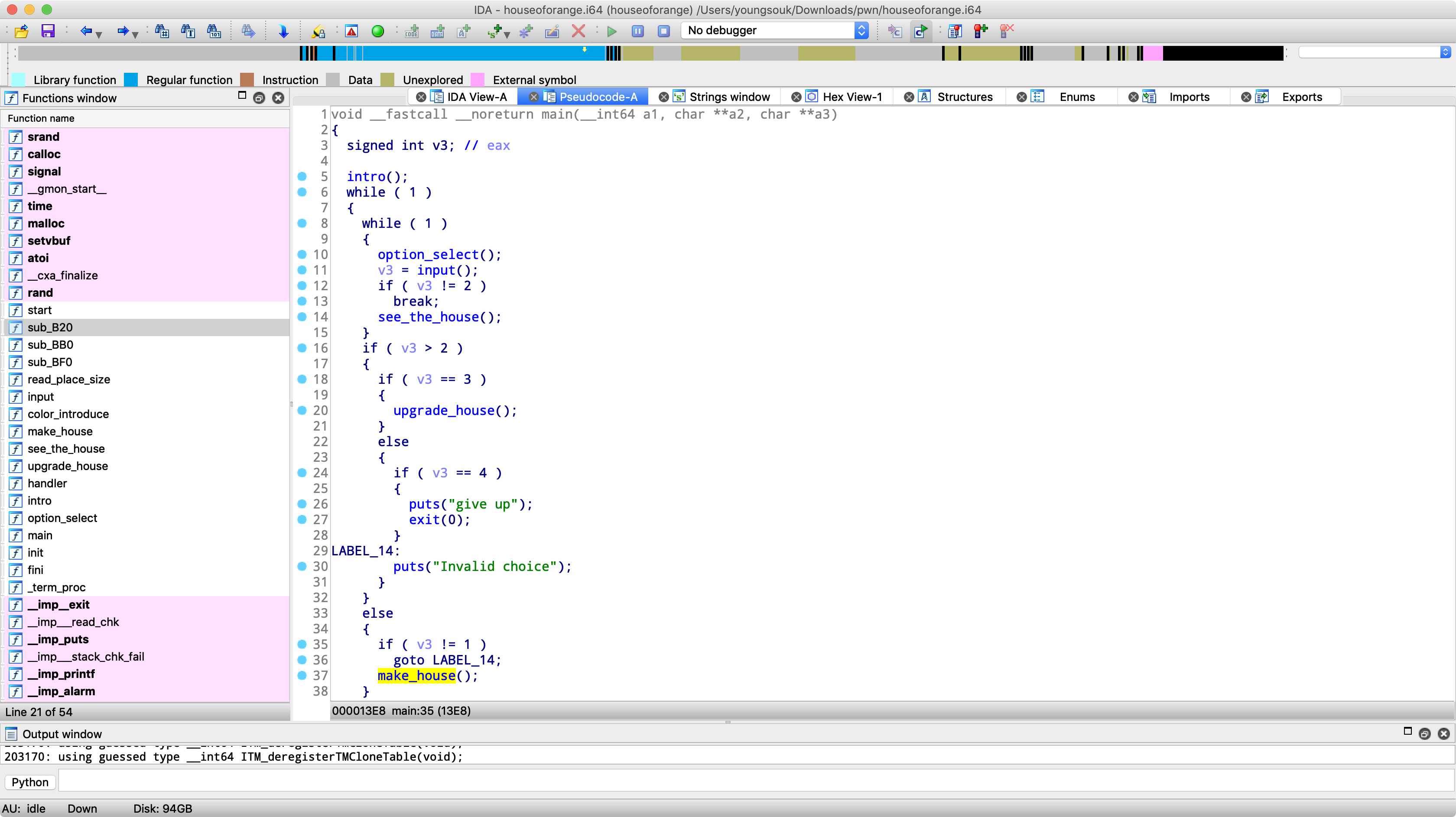
Task: Switch to the Hex View-1 tab
Action: [852, 97]
